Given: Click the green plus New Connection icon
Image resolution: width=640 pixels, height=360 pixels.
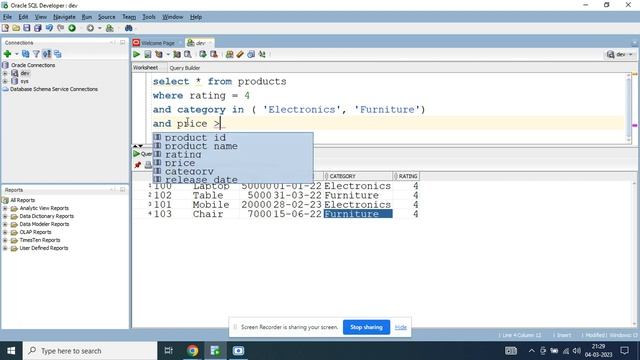Looking at the screenshot, I should 7,54.
